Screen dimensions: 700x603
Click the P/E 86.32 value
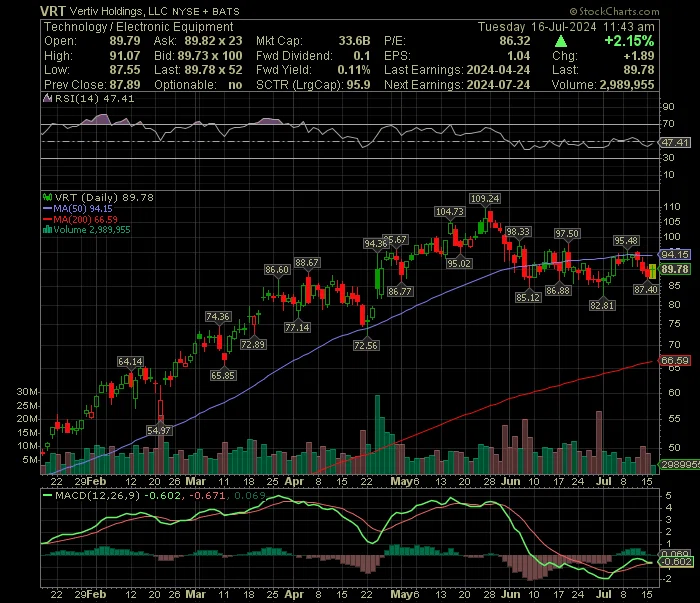click(x=515, y=41)
